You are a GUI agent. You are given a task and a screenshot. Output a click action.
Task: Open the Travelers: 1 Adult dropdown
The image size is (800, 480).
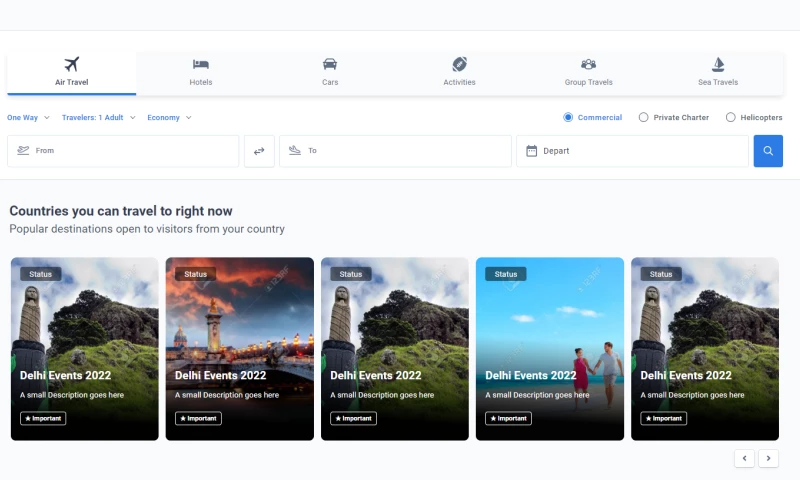(x=98, y=117)
